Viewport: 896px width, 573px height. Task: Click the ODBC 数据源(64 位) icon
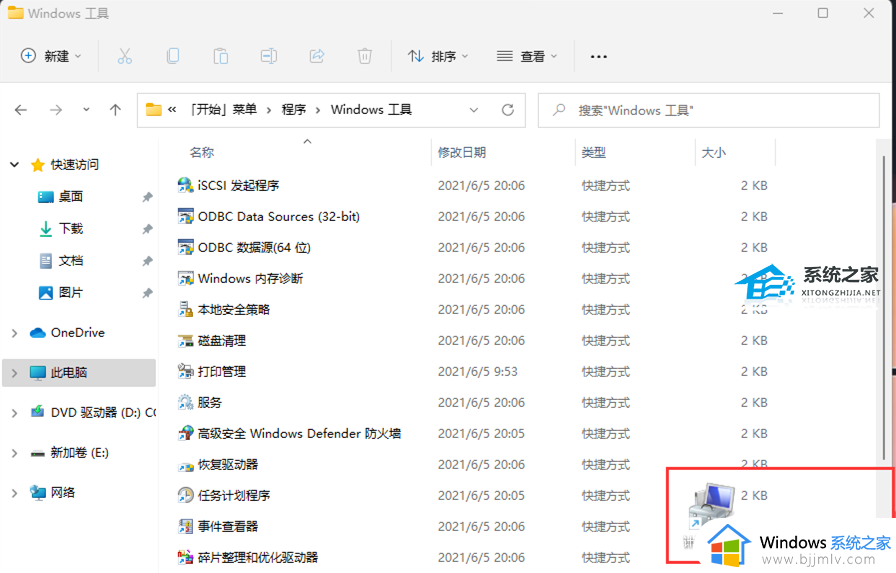(185, 247)
